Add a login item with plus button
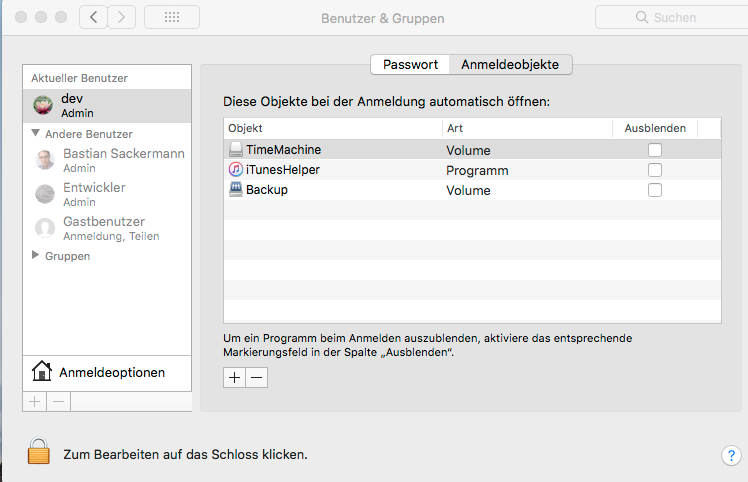This screenshot has height=482, width=748. click(235, 377)
